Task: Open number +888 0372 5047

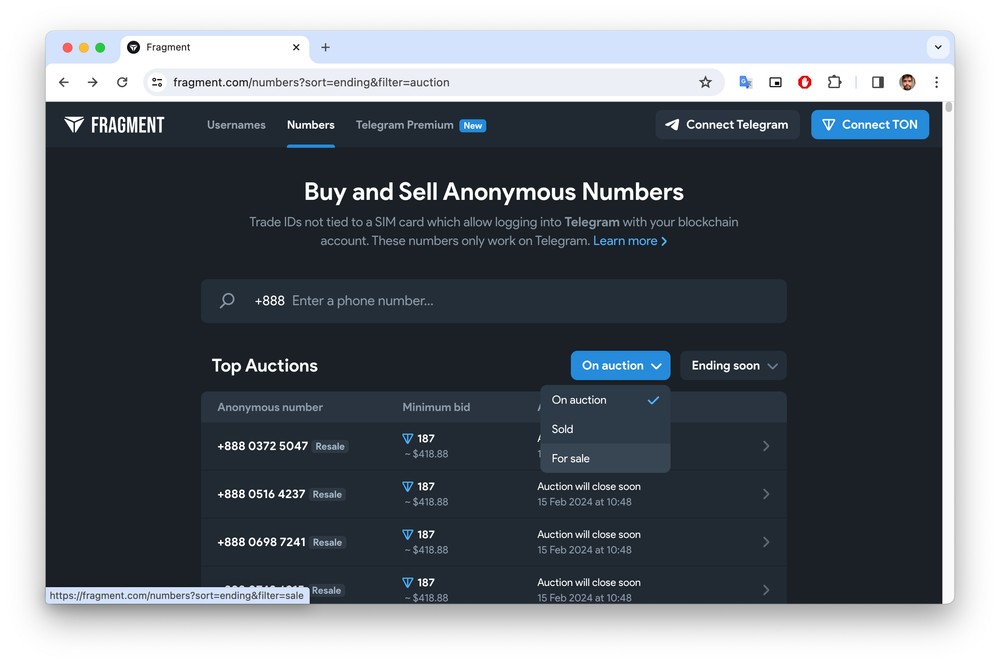Action: pyautogui.click(x=262, y=446)
